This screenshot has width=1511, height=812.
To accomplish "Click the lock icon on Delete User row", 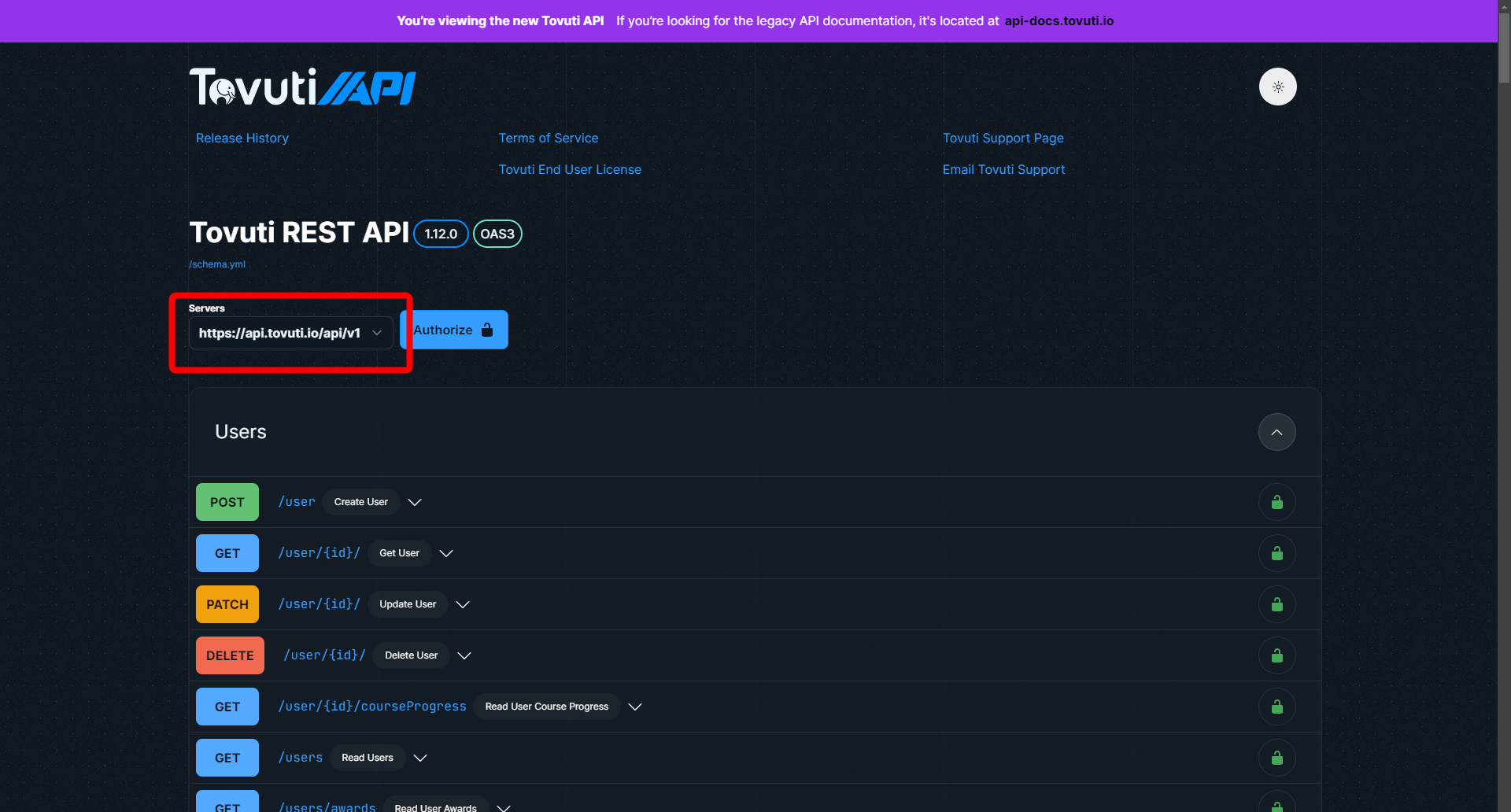I will 1277,655.
